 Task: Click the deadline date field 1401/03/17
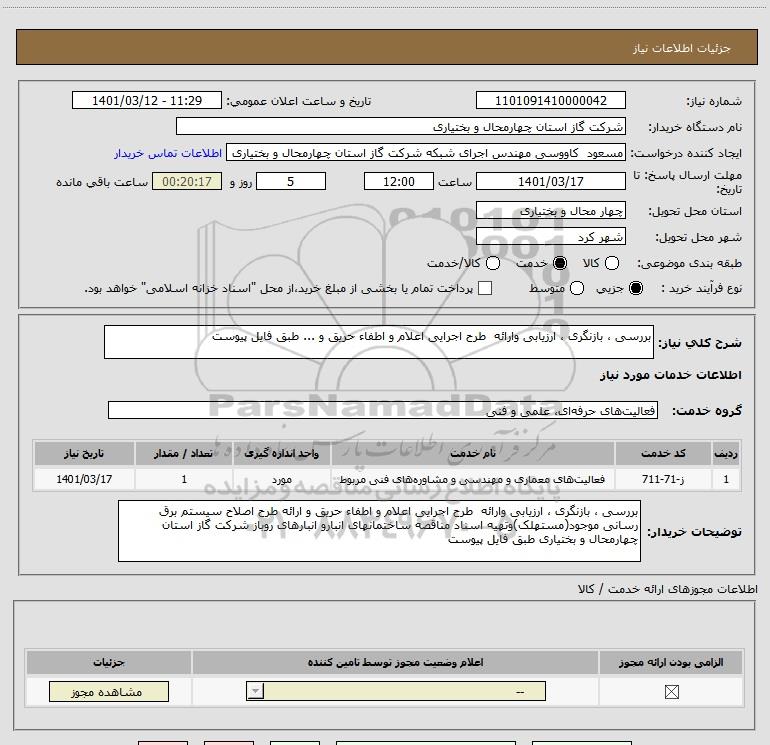[550, 181]
